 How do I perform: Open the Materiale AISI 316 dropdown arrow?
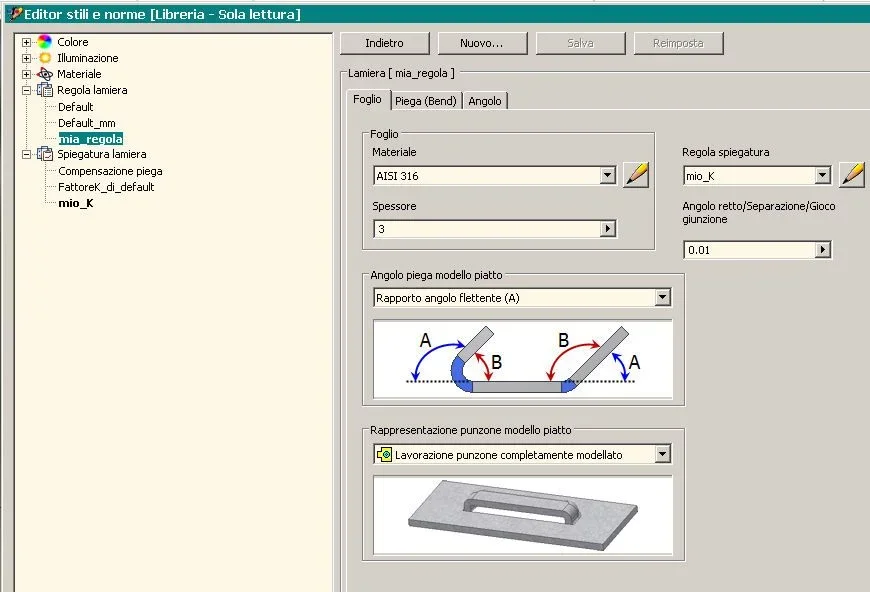tap(608, 176)
